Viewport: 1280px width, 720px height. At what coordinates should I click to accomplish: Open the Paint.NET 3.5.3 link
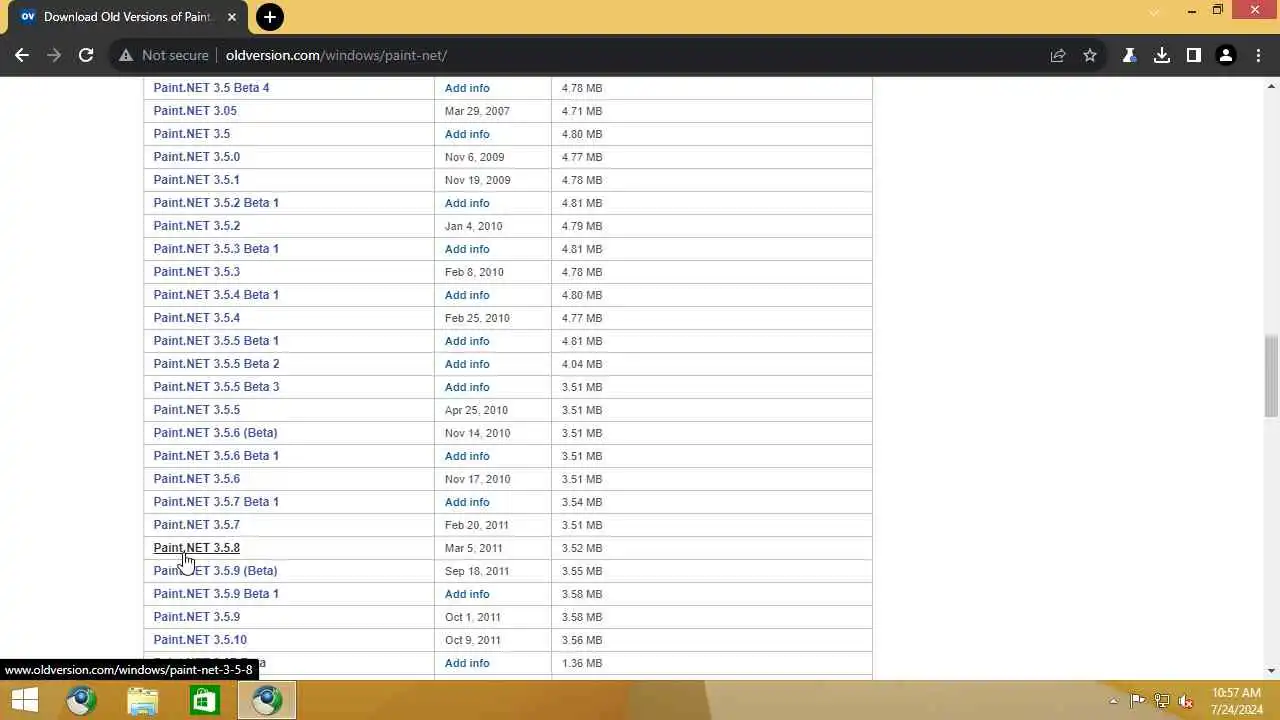click(x=196, y=272)
